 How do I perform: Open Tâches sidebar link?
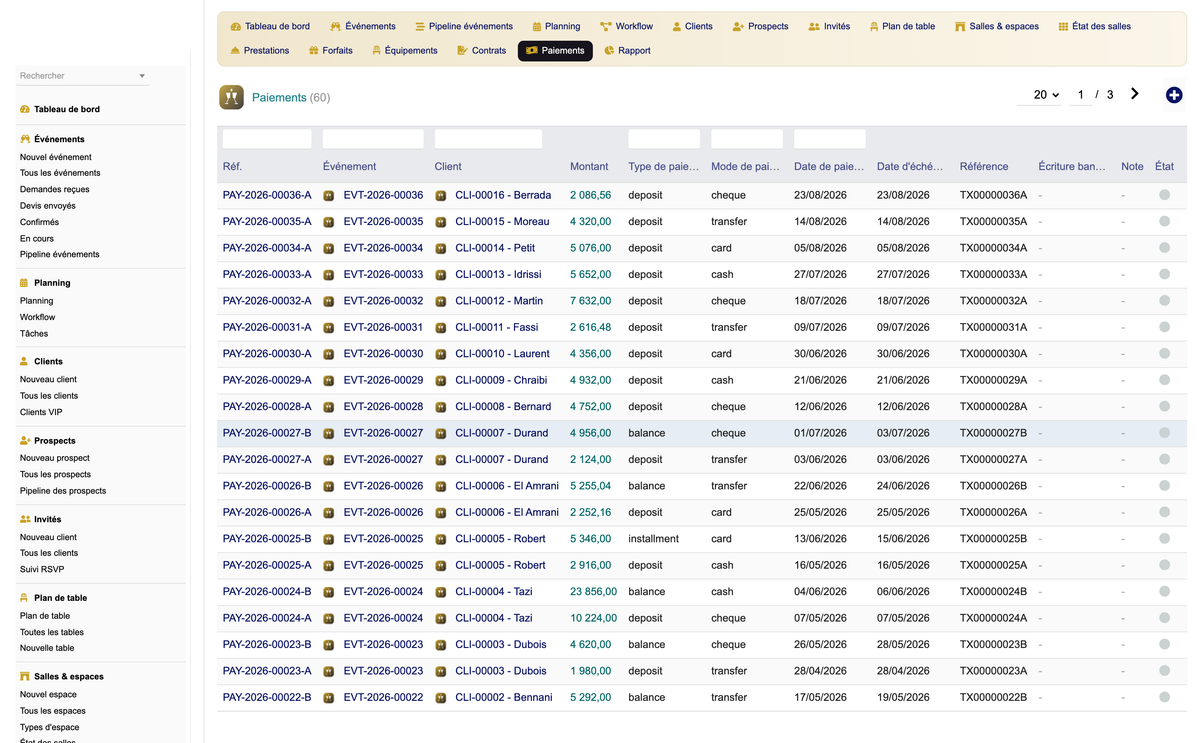34,333
